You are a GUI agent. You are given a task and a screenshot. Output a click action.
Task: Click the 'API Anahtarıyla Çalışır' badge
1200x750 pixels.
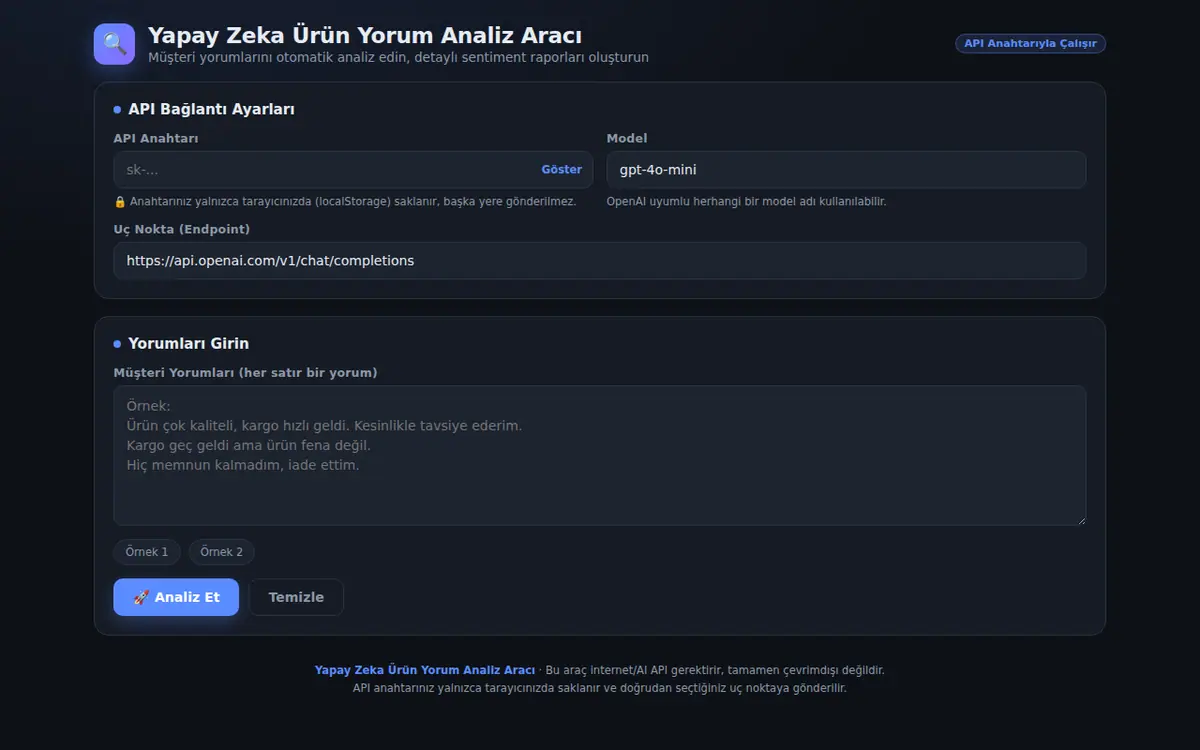(x=1030, y=44)
